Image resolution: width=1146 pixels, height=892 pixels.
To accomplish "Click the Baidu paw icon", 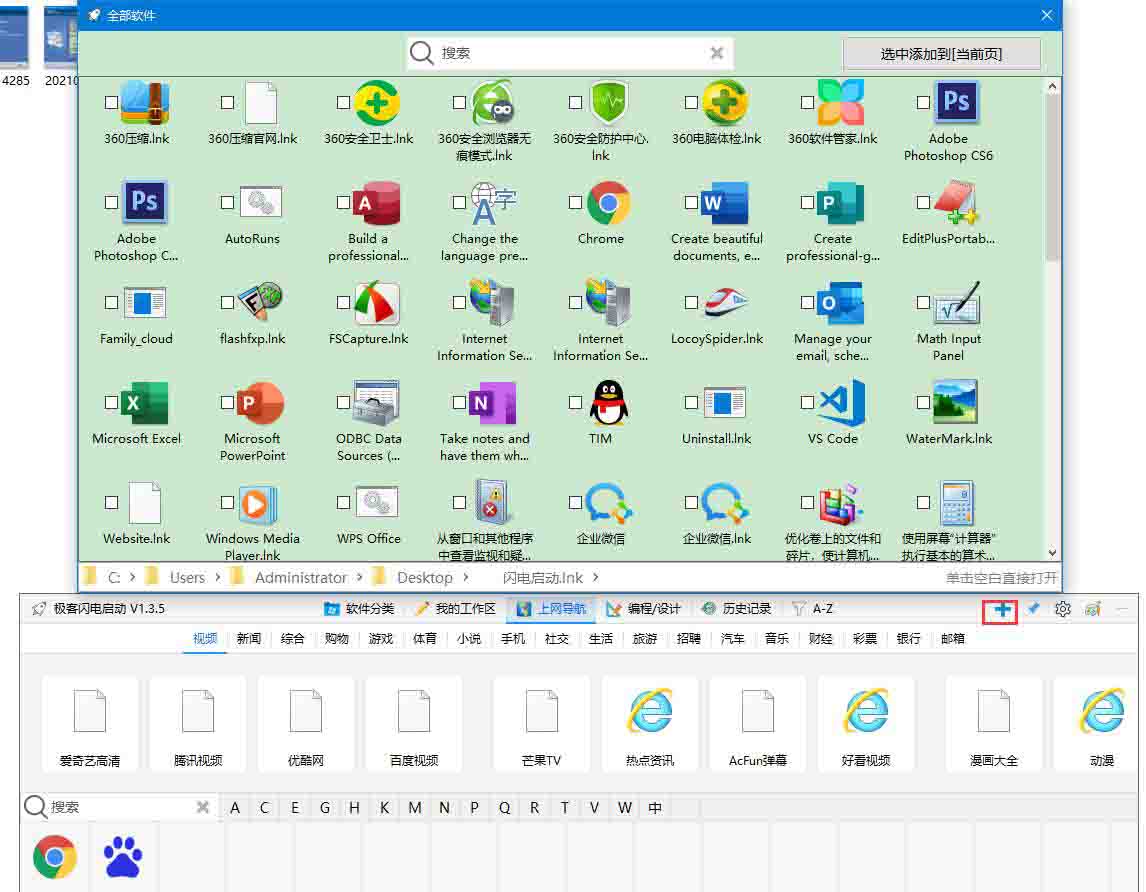I will pos(122,857).
